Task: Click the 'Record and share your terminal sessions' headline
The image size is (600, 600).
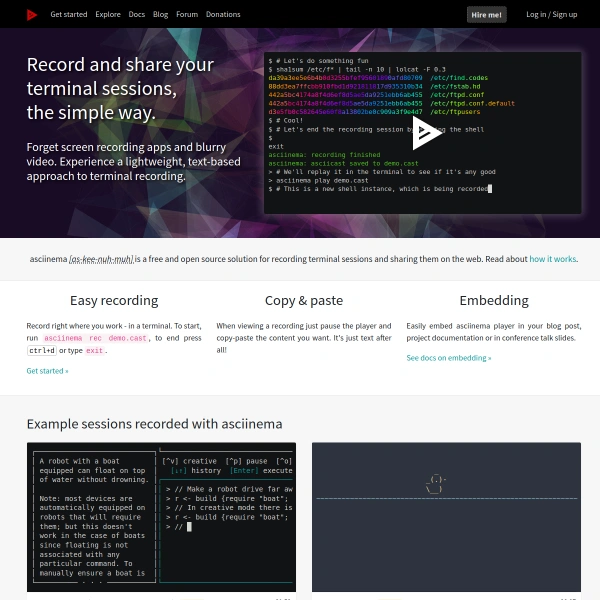Action: [120, 88]
